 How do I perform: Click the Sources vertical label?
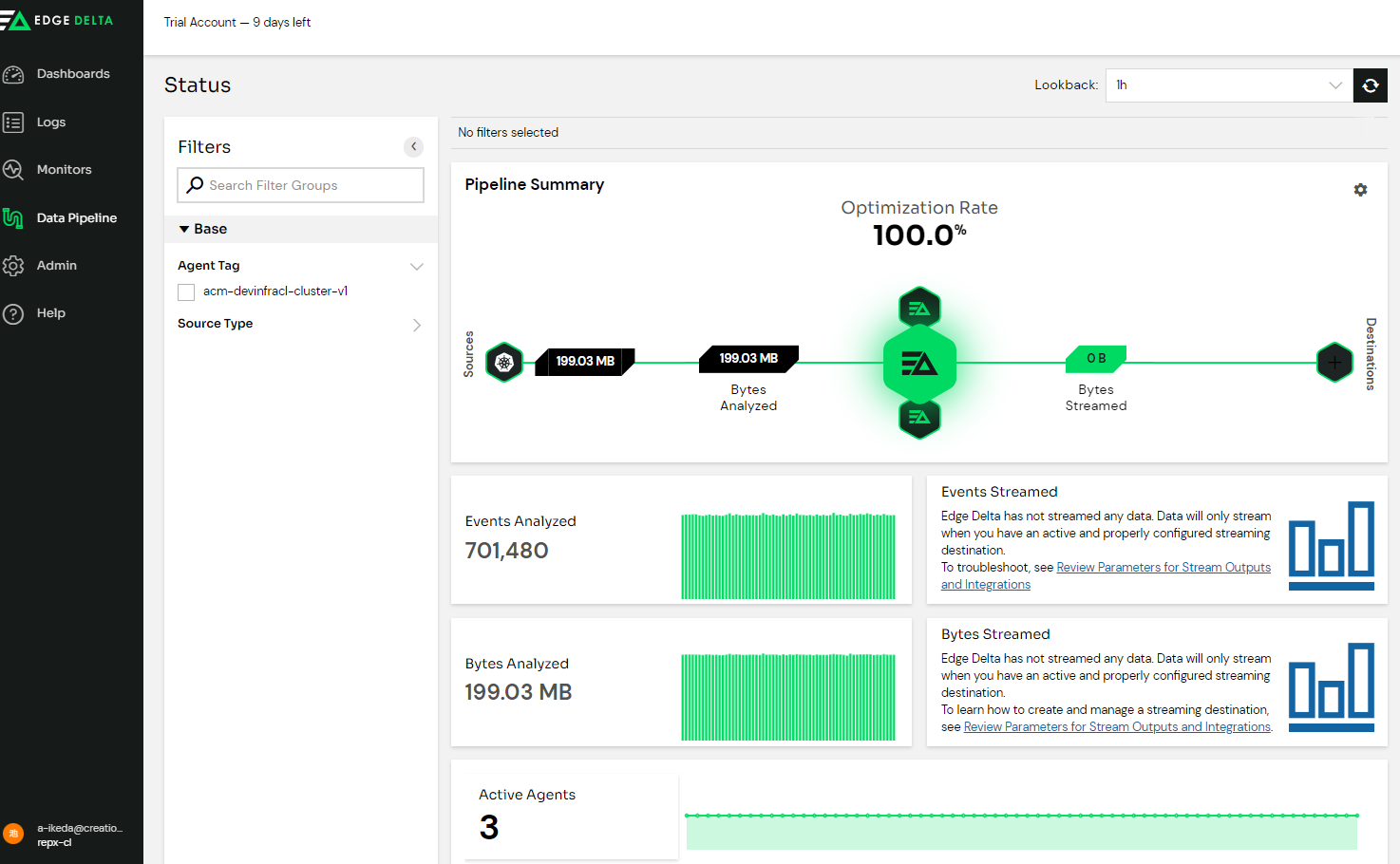click(x=468, y=354)
